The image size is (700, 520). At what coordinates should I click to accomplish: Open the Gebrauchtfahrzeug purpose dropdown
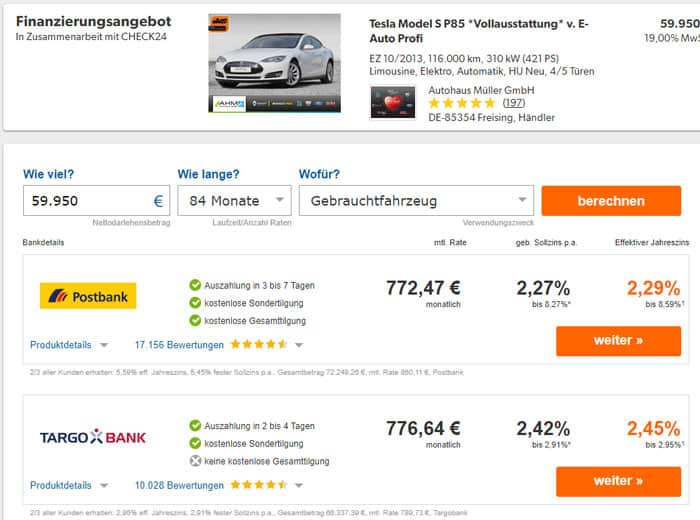click(x=416, y=201)
